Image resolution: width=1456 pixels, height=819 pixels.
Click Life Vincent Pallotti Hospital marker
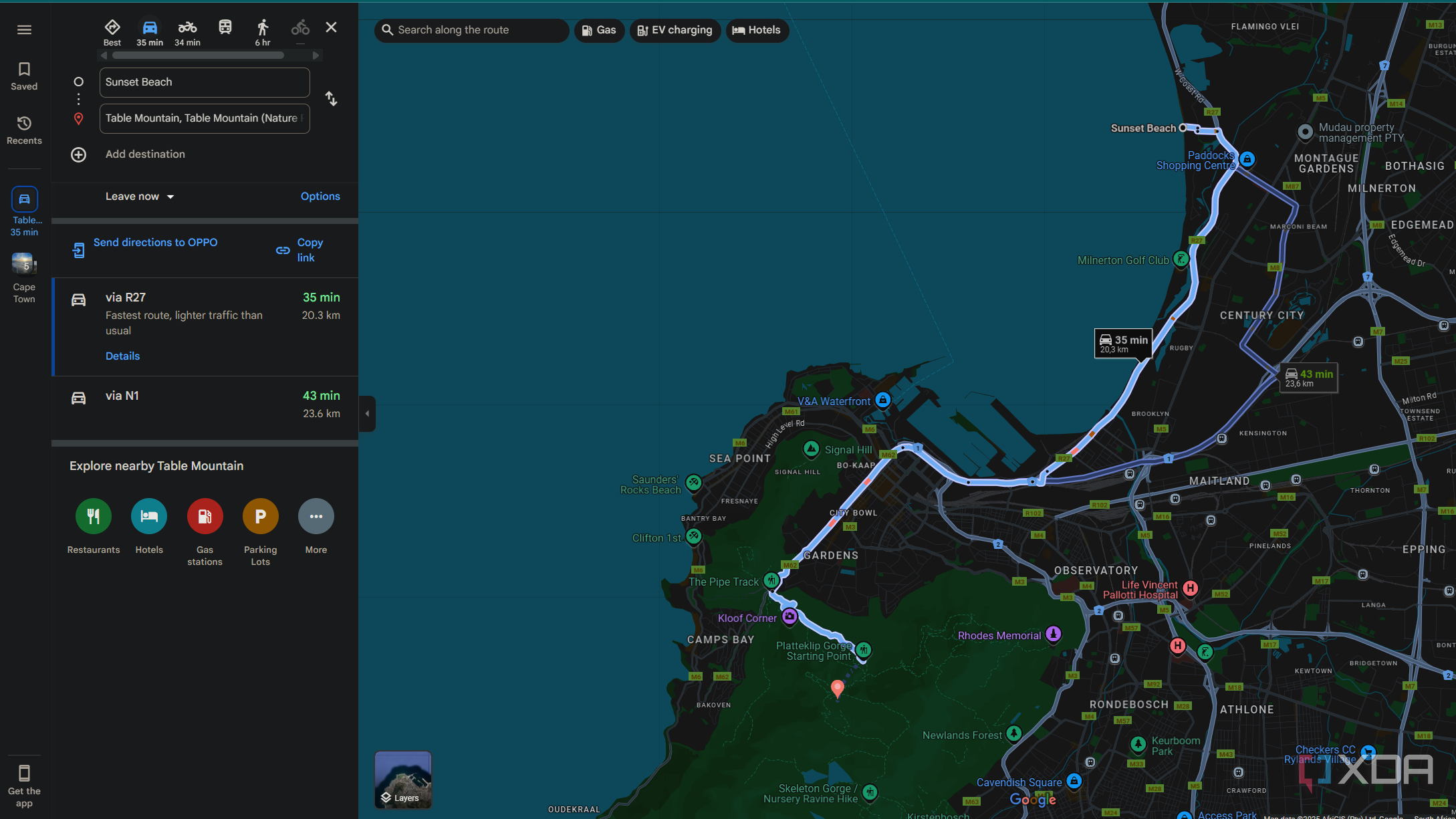coord(1190,588)
